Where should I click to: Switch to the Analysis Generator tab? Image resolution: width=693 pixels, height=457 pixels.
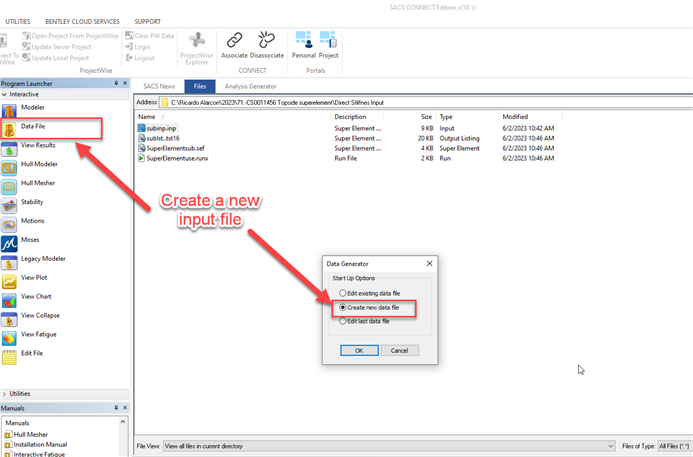[x=251, y=87]
